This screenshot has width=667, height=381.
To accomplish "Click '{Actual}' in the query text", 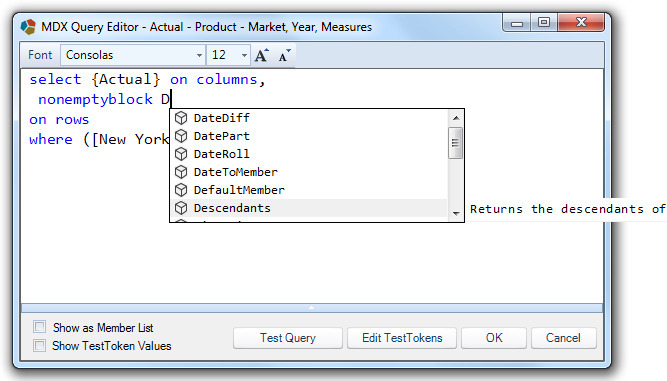I will click(x=126, y=80).
